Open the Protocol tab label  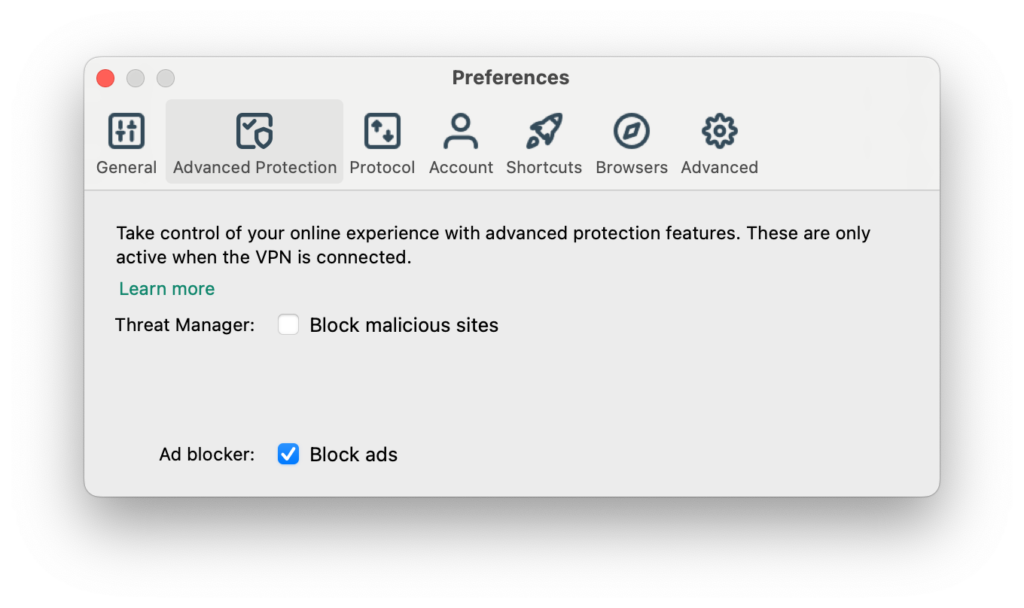pyautogui.click(x=382, y=168)
